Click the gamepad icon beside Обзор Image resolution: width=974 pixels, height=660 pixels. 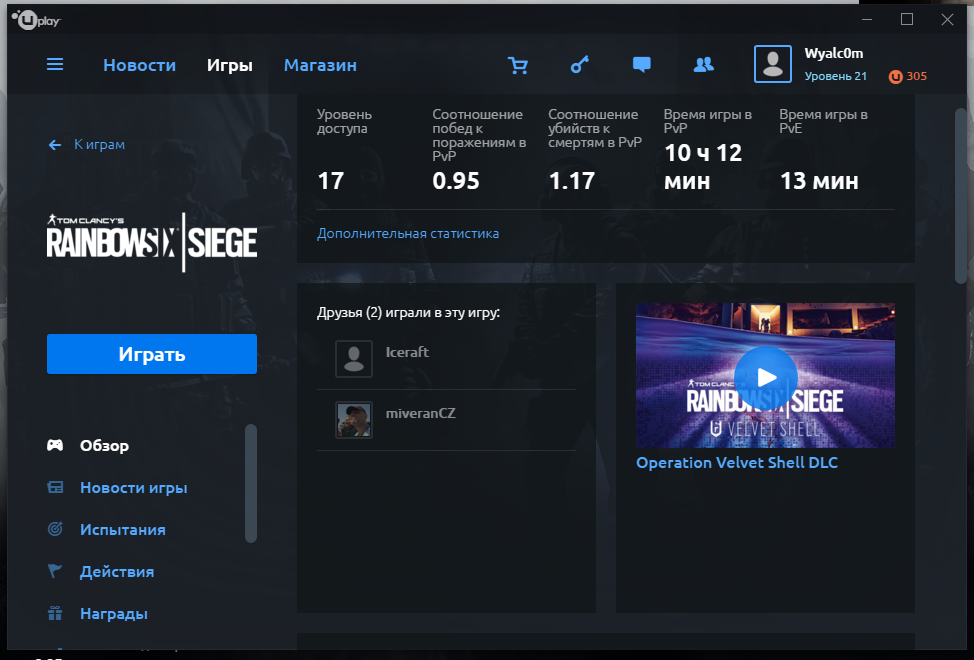point(55,445)
